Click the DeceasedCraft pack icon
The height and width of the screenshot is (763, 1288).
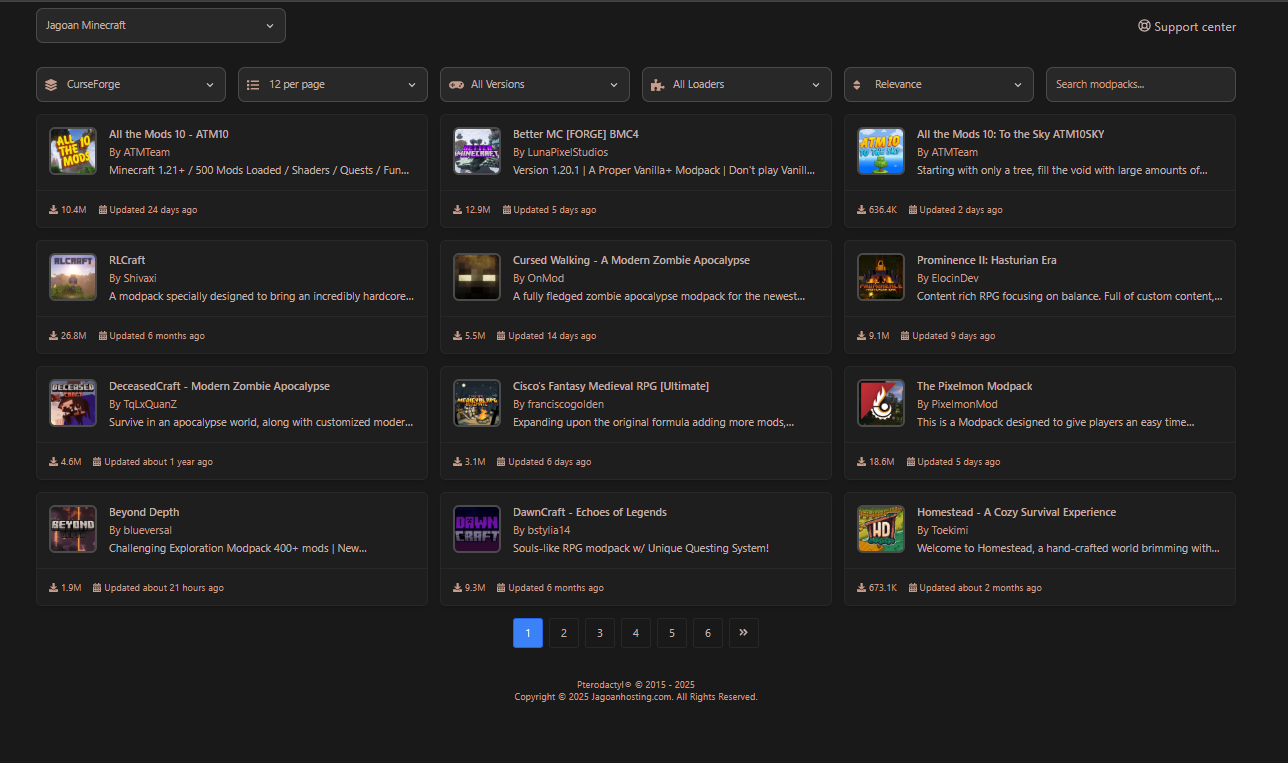coord(73,403)
